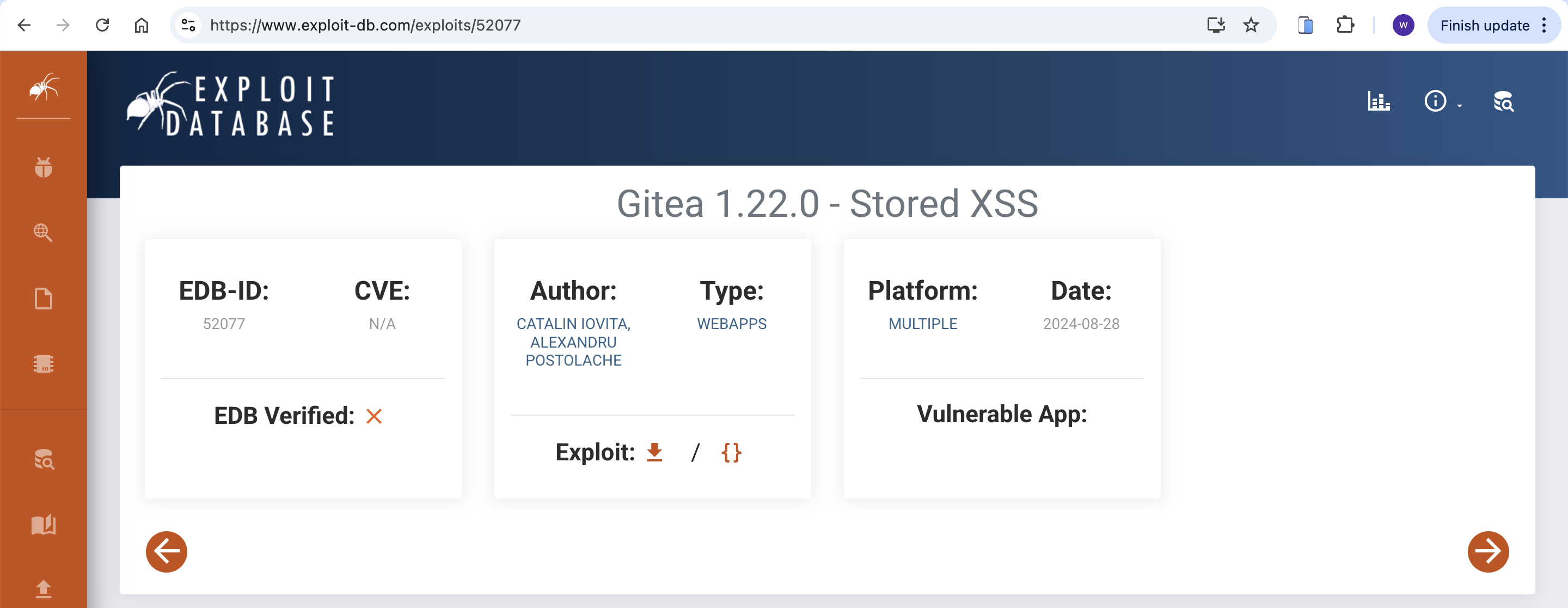Click the date 2024-08-28
Viewport: 1568px width, 608px height.
[1081, 324]
